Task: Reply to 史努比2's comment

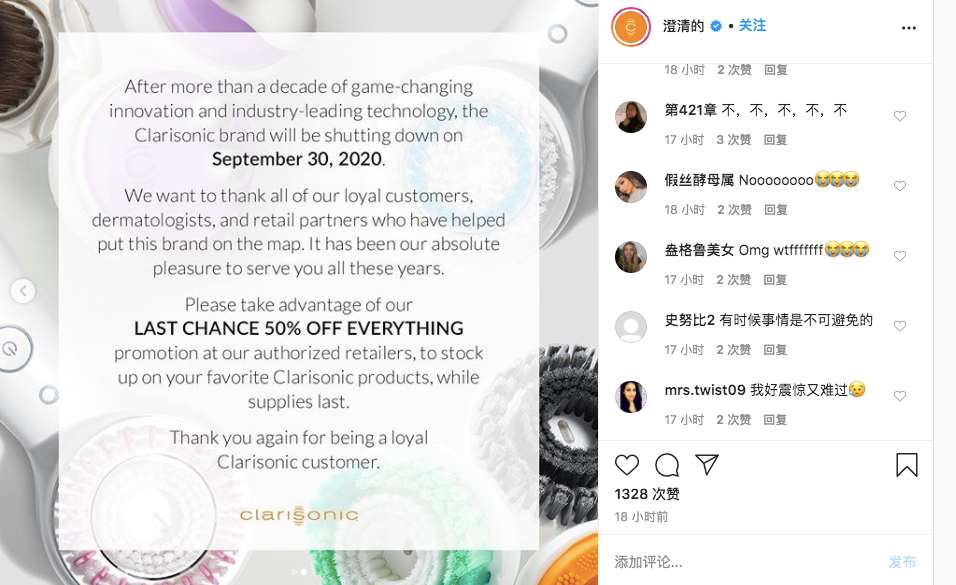Action: (x=776, y=350)
